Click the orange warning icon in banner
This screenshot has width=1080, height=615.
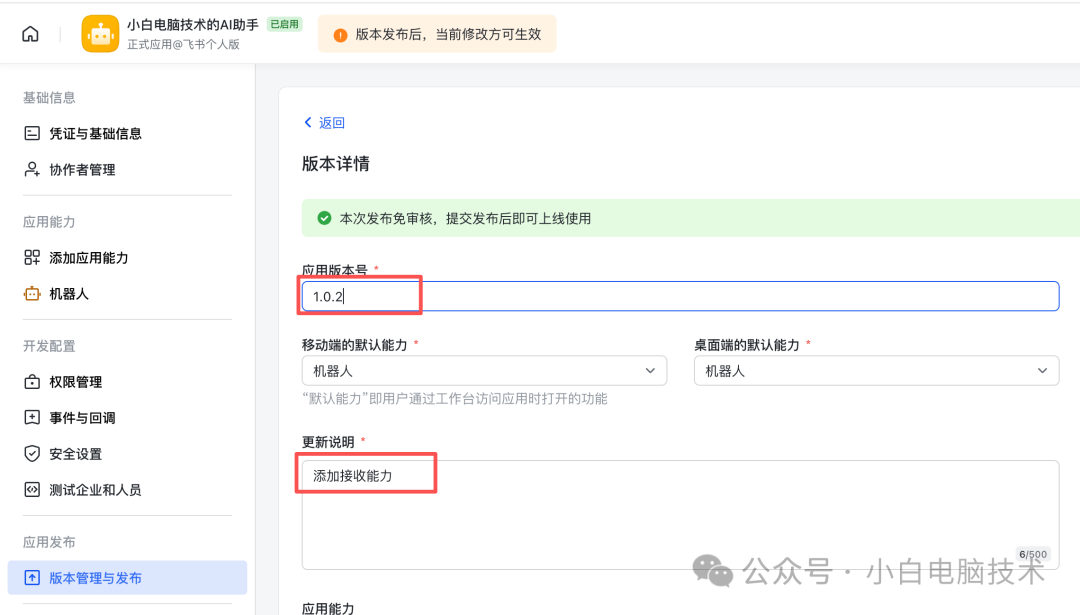coord(340,35)
